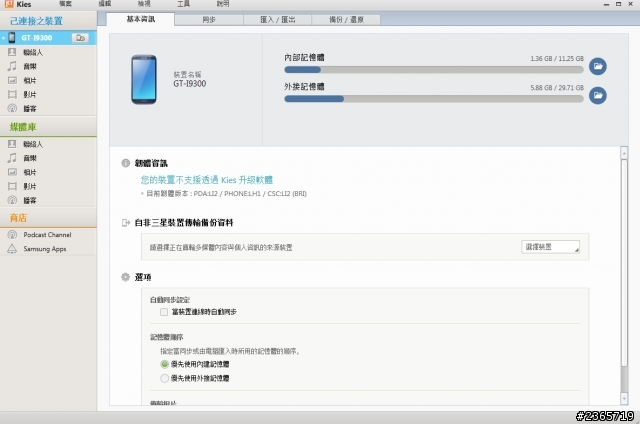Open 聯絡人 contacts under the GT-I9300 device

click(x=33, y=52)
